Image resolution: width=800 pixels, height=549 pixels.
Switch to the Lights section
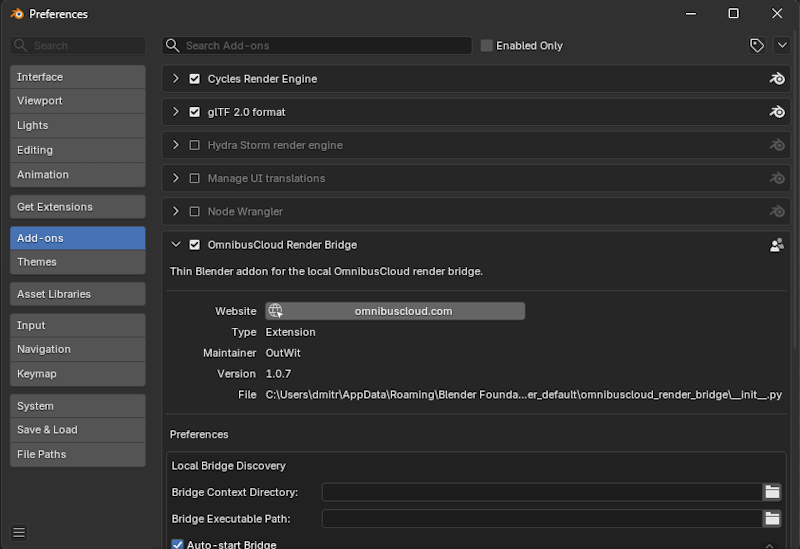pyautogui.click(x=78, y=126)
